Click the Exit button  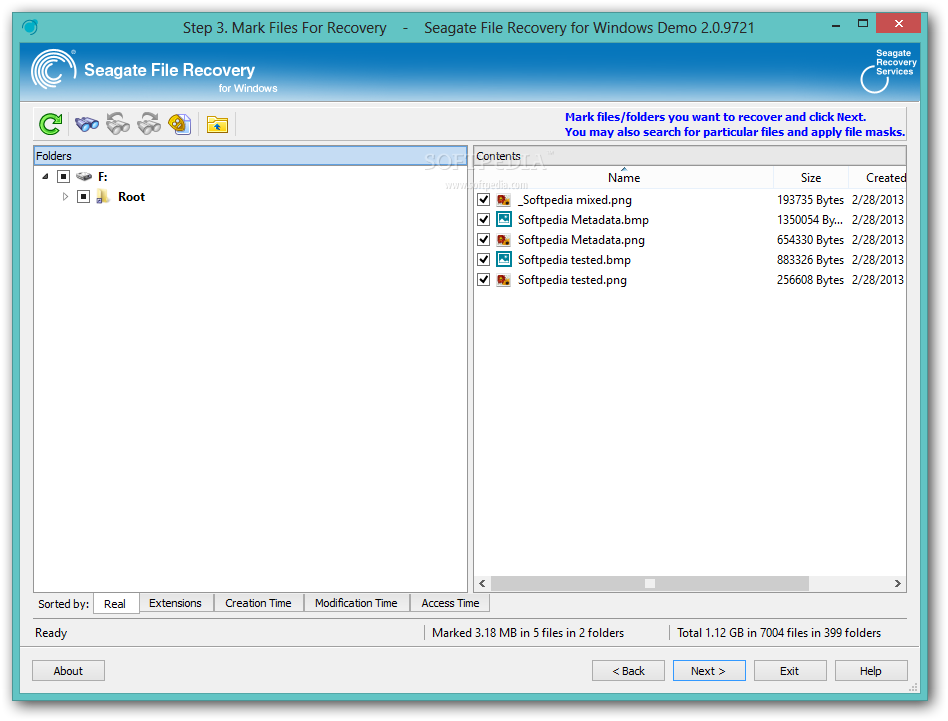[x=790, y=671]
